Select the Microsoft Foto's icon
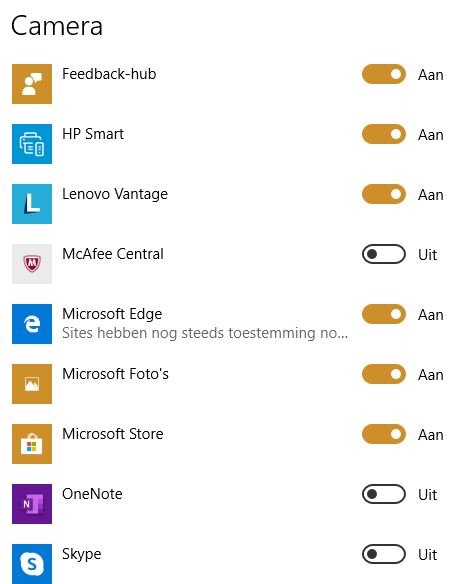This screenshot has height=584, width=454. tap(32, 384)
